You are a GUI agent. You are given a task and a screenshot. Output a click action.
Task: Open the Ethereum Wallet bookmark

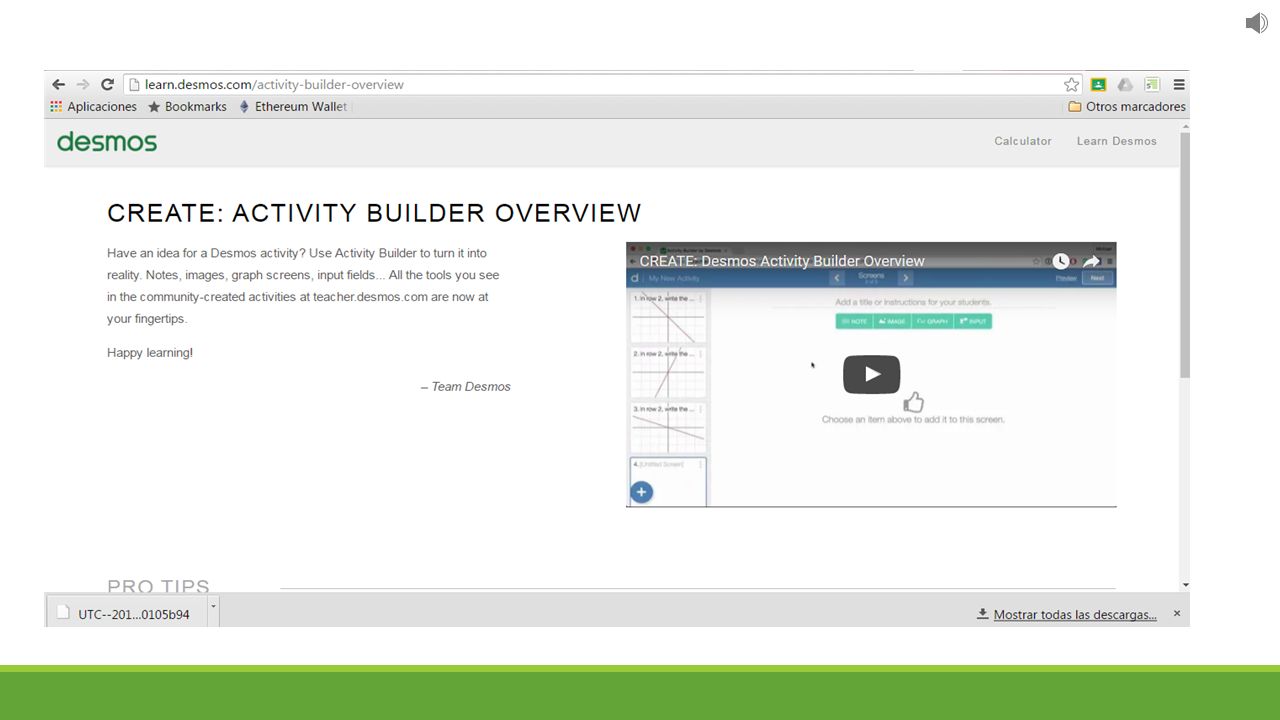click(x=293, y=107)
